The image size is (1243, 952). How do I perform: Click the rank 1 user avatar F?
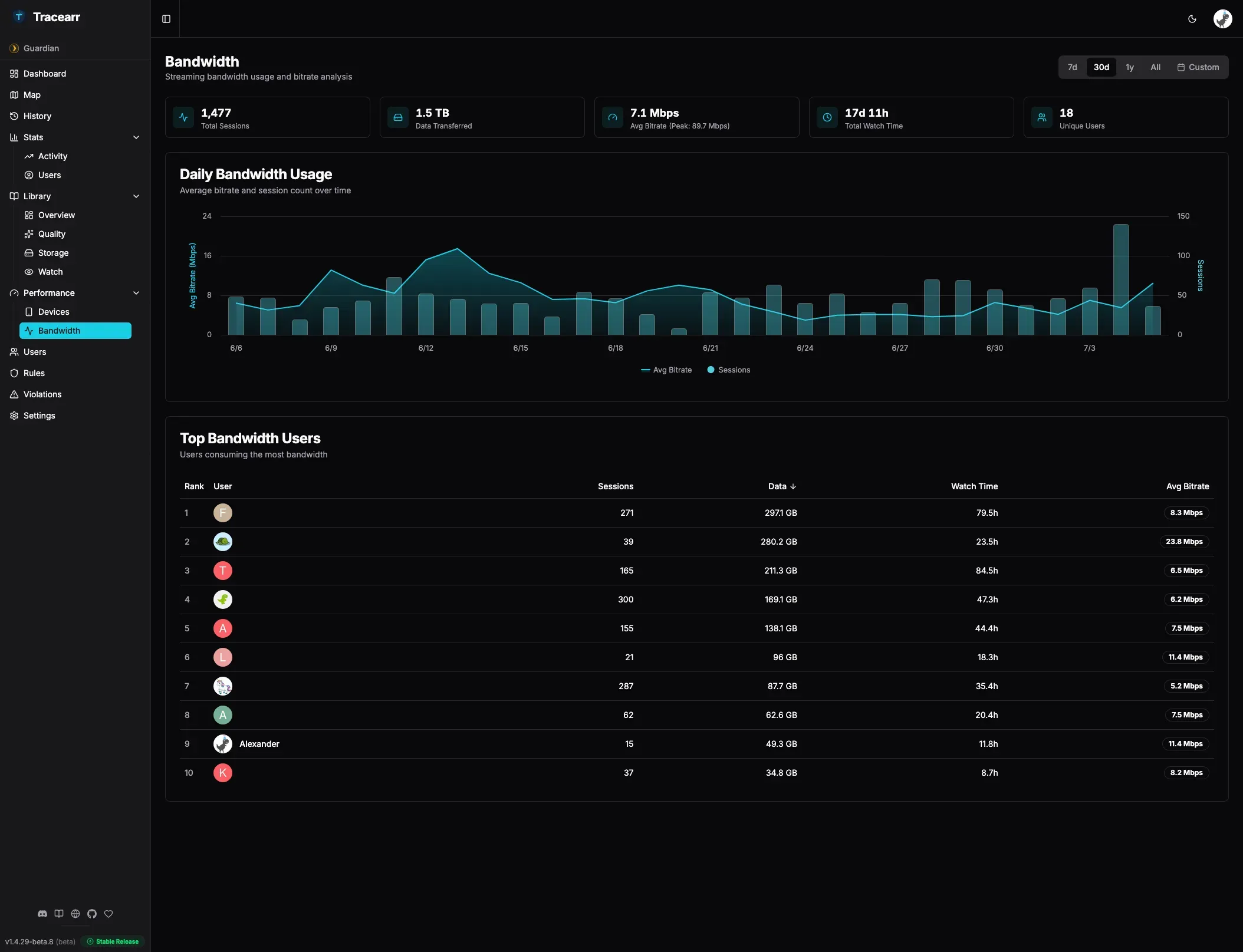click(x=223, y=513)
